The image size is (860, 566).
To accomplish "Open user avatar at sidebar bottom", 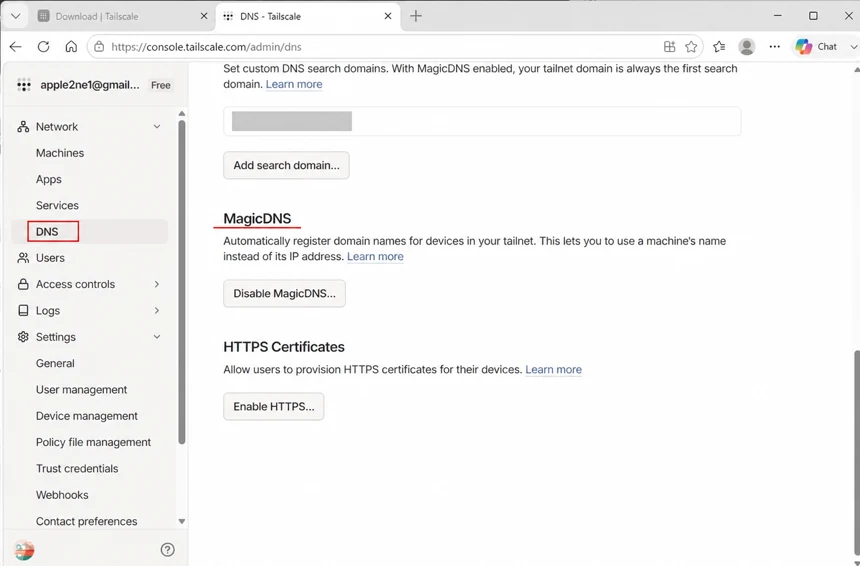I will point(24,550).
